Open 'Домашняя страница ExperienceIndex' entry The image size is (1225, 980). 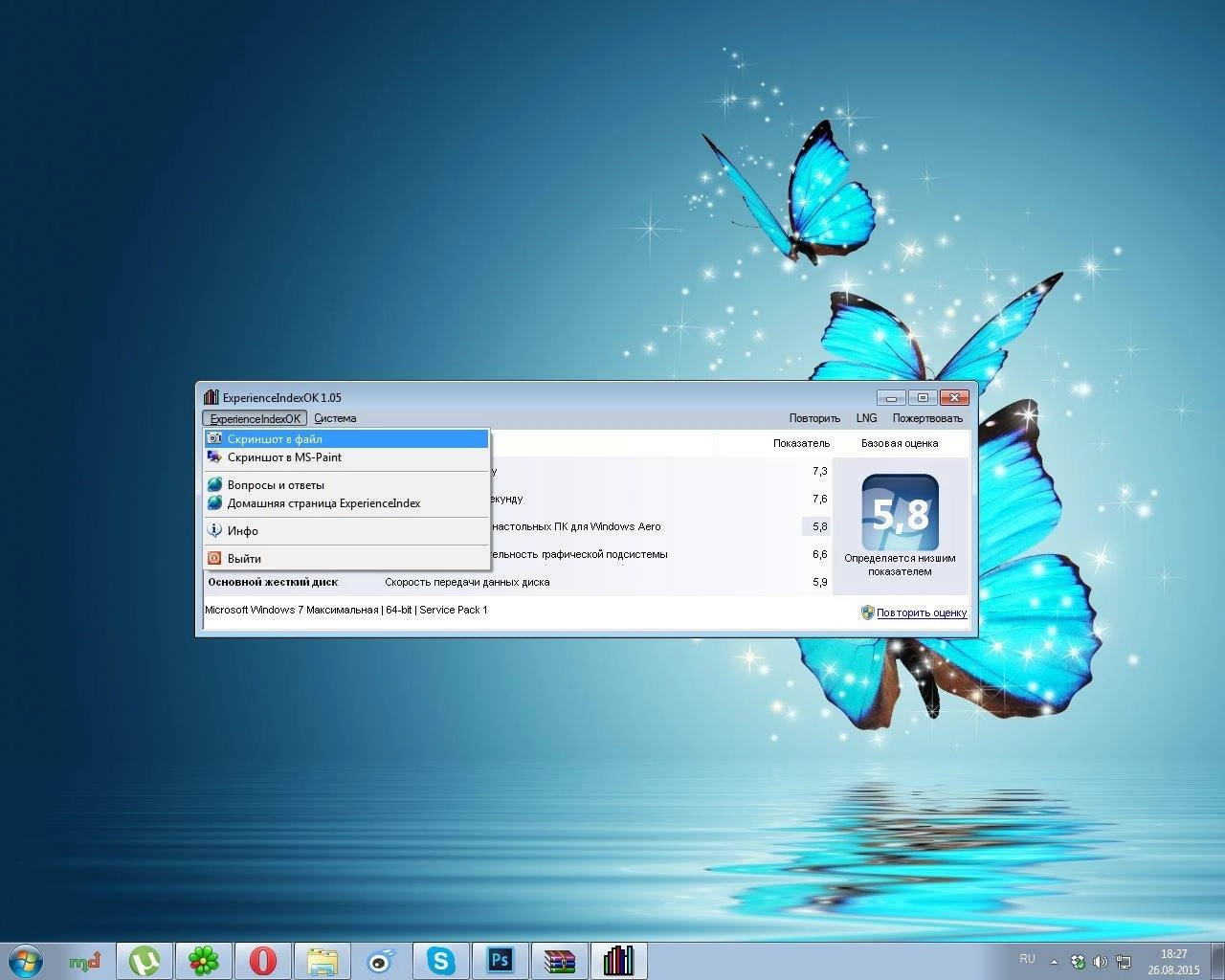pyautogui.click(x=346, y=503)
